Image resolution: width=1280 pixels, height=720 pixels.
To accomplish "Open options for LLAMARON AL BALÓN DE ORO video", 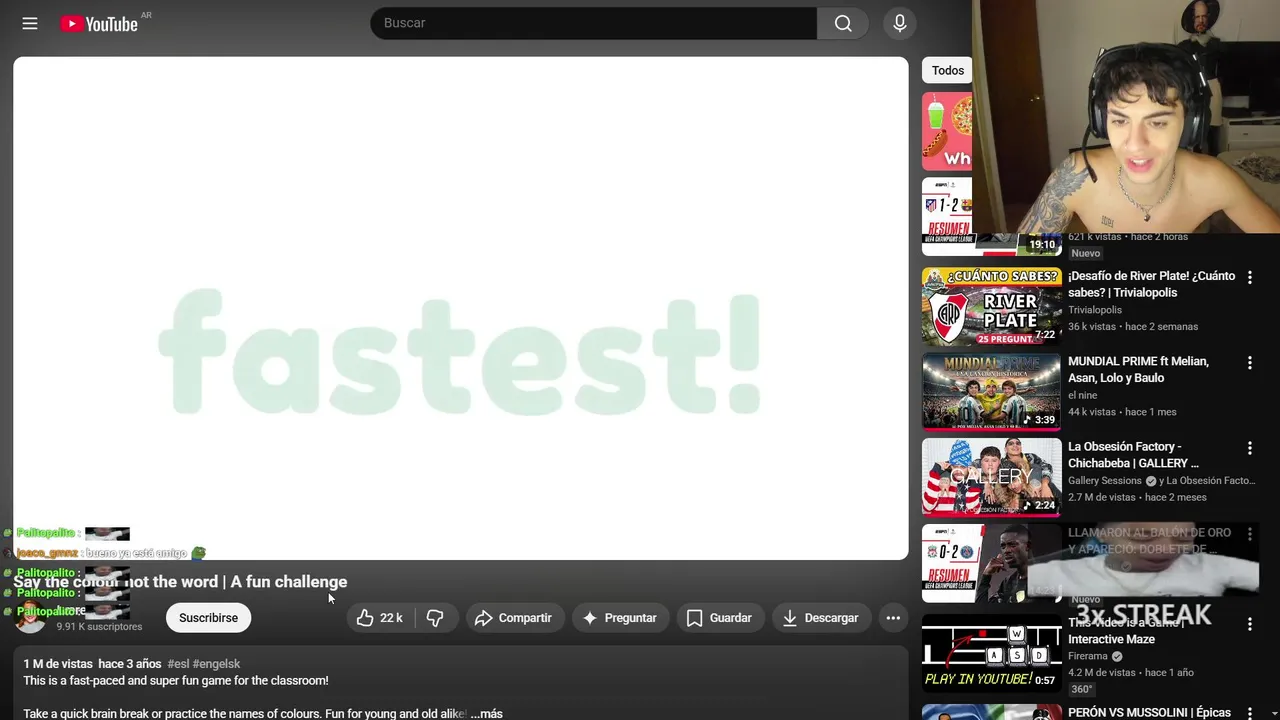I will click(x=1249, y=535).
